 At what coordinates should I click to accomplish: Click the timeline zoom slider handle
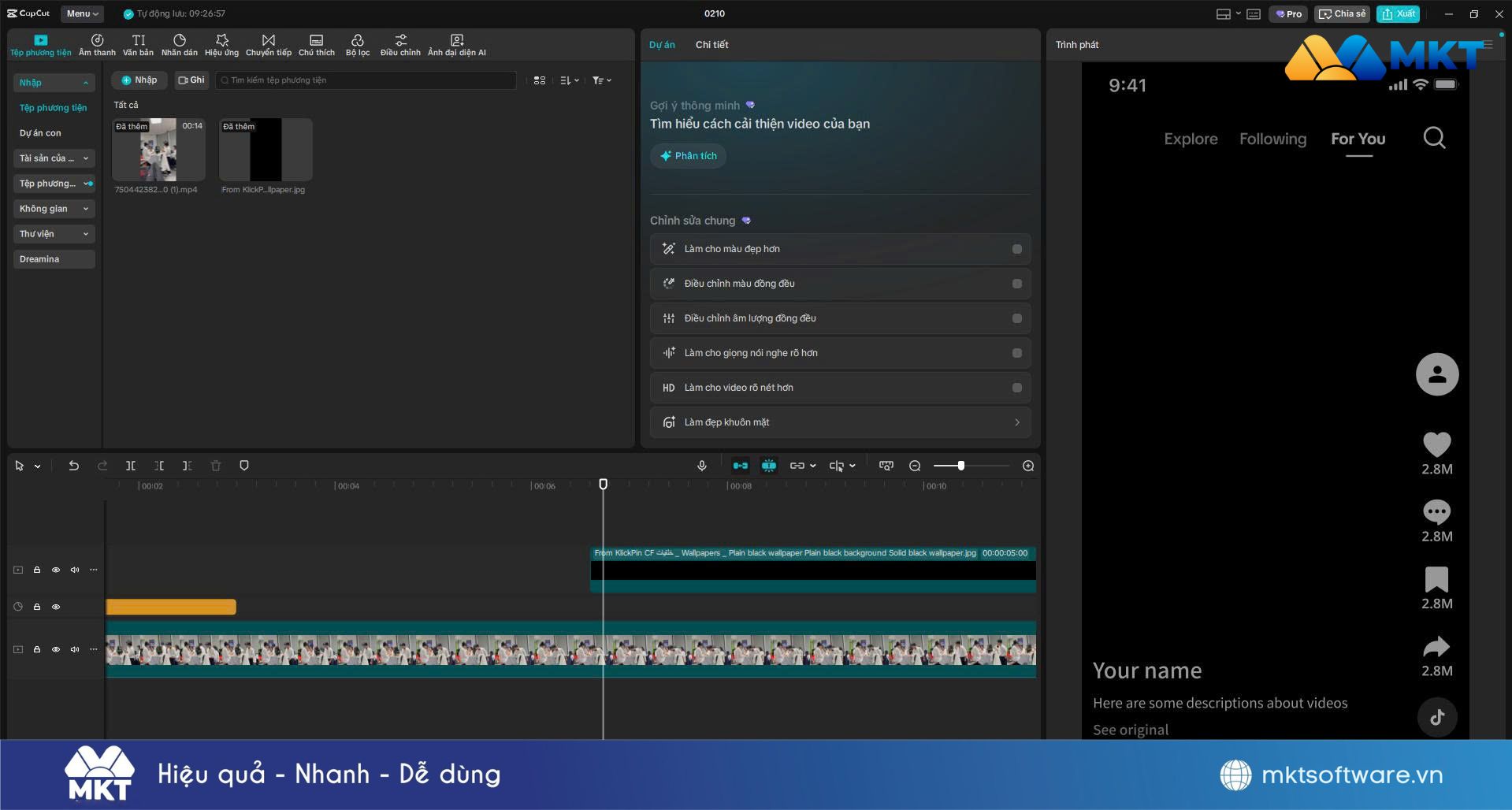pos(960,466)
